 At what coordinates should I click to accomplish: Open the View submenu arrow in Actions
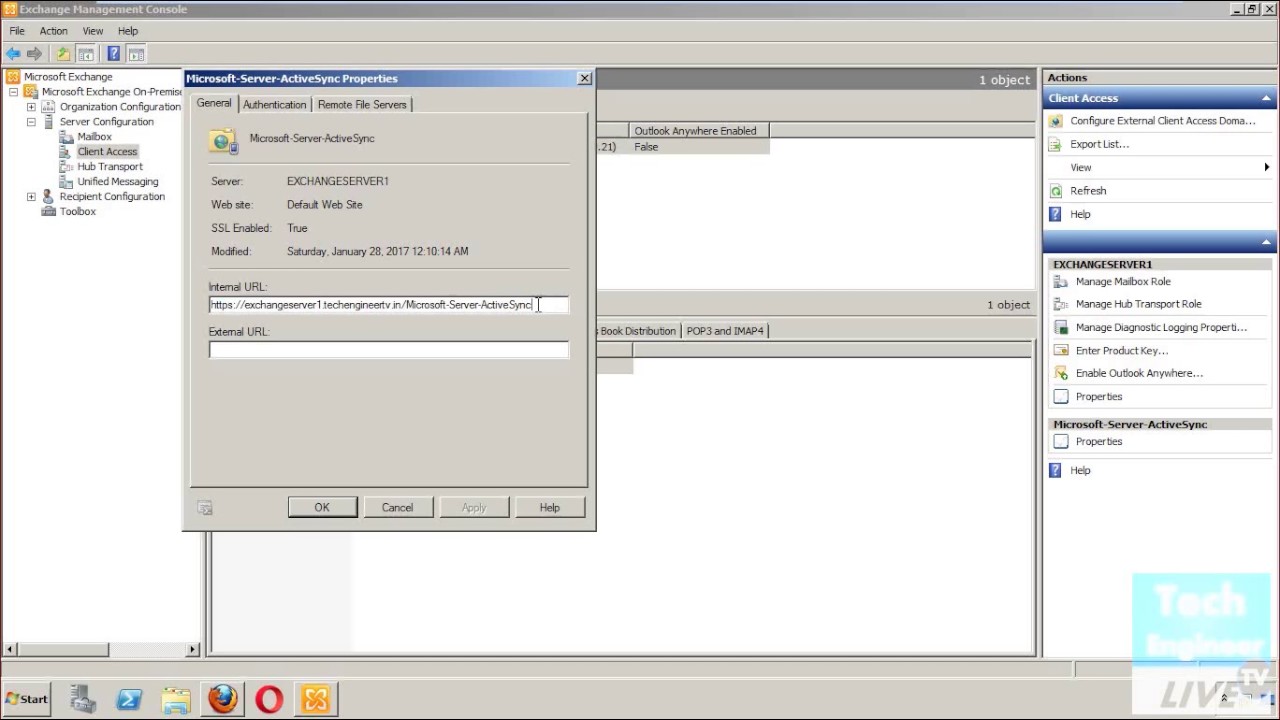coord(1266,168)
